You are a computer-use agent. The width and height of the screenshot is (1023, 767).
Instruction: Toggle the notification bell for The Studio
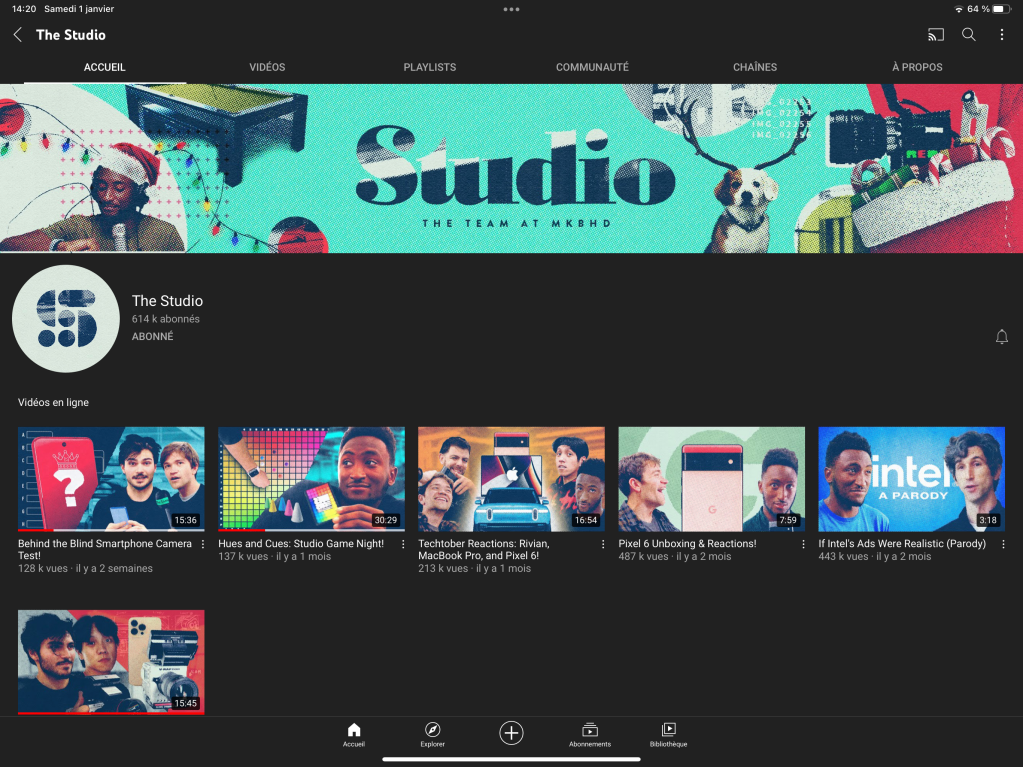pyautogui.click(x=1002, y=337)
